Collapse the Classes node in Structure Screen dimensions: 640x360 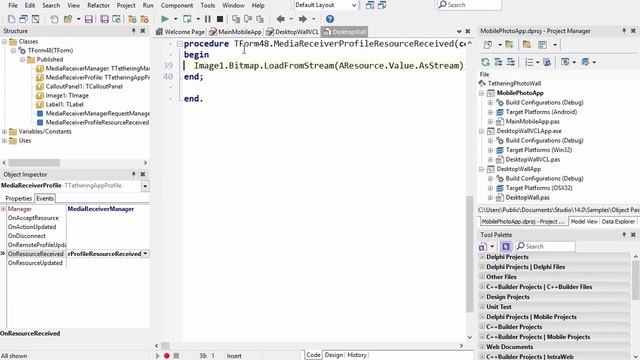pyautogui.click(x=4, y=42)
